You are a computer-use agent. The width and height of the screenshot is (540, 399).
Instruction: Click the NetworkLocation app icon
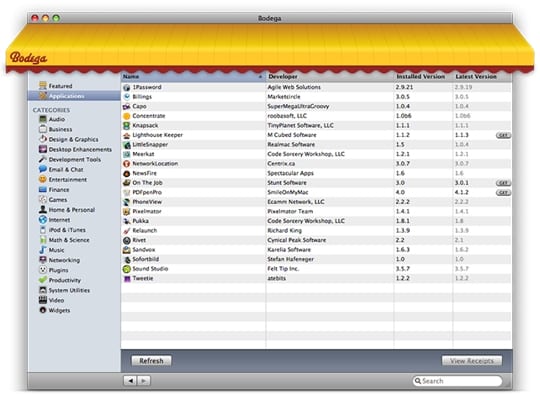127,164
